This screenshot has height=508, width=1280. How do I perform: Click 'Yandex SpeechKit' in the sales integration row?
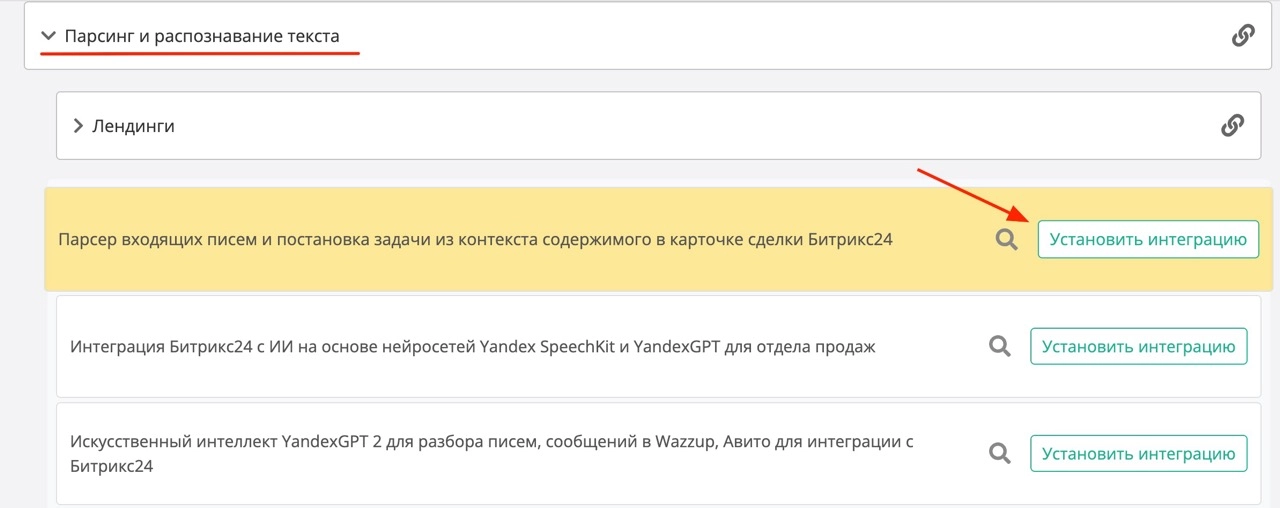(x=545, y=347)
